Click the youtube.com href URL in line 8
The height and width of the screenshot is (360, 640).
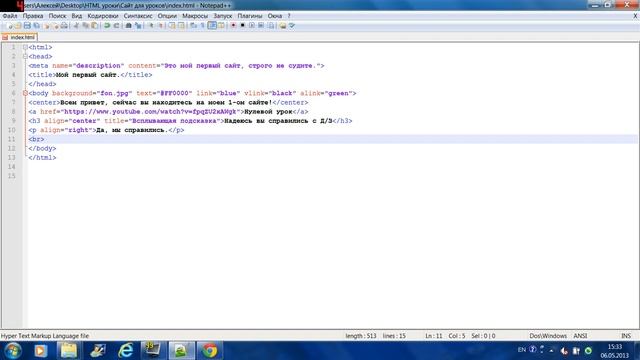pos(150,111)
